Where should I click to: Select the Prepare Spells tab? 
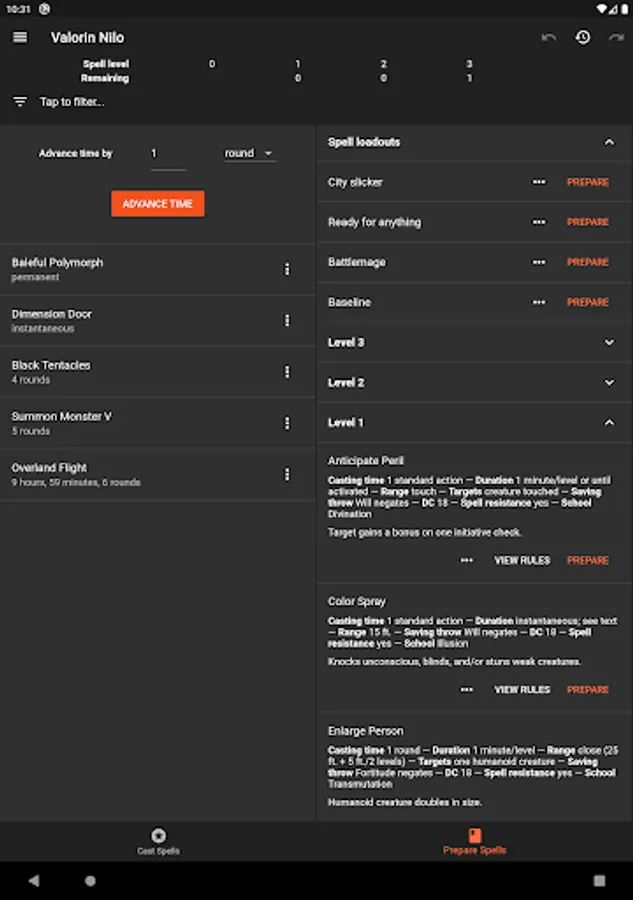click(475, 841)
